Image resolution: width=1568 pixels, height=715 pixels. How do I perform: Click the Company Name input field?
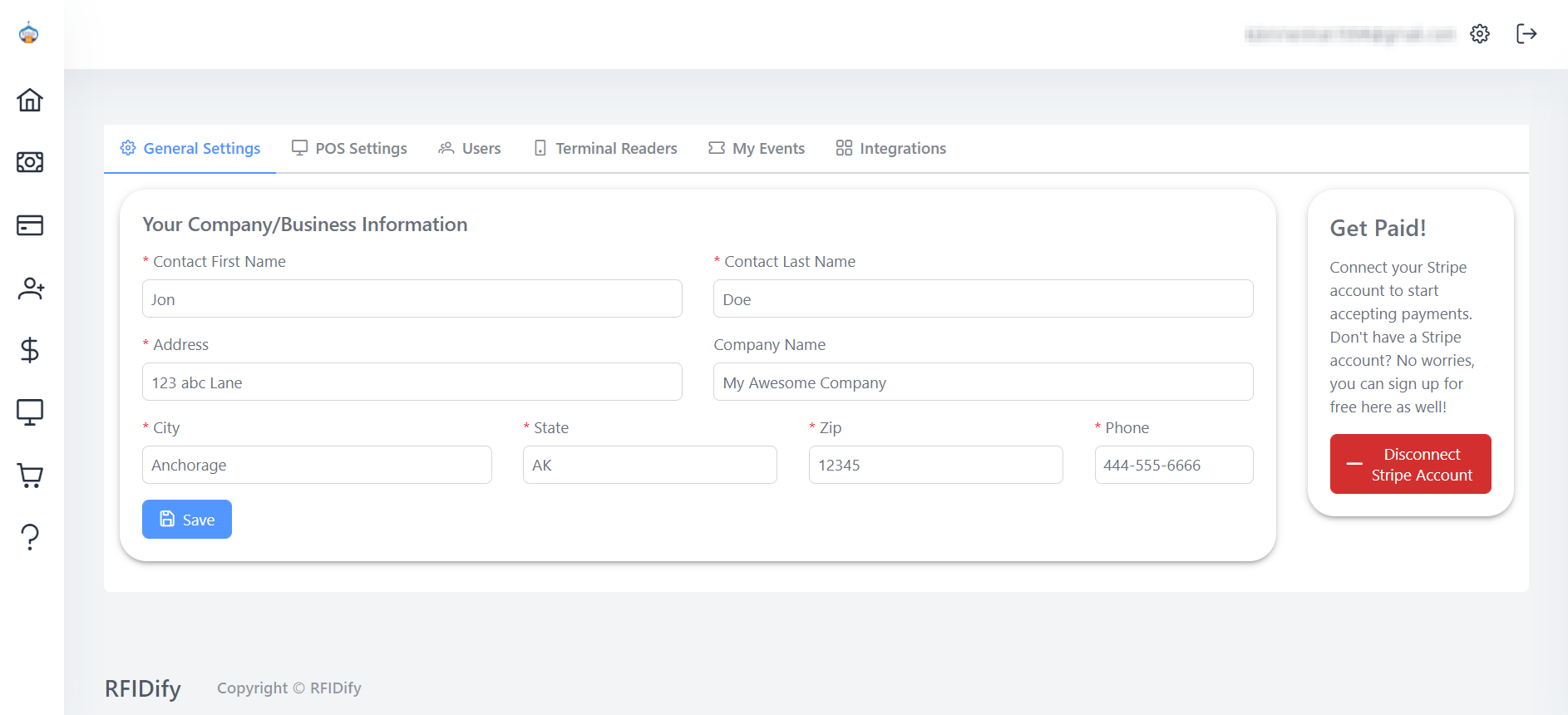pos(984,382)
